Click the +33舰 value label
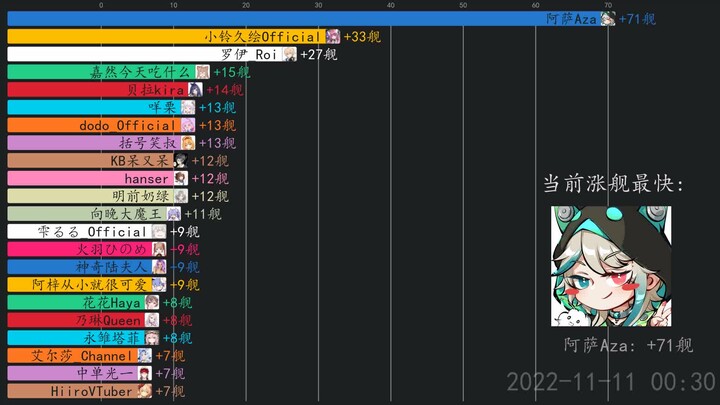The image size is (720, 405). click(x=362, y=37)
